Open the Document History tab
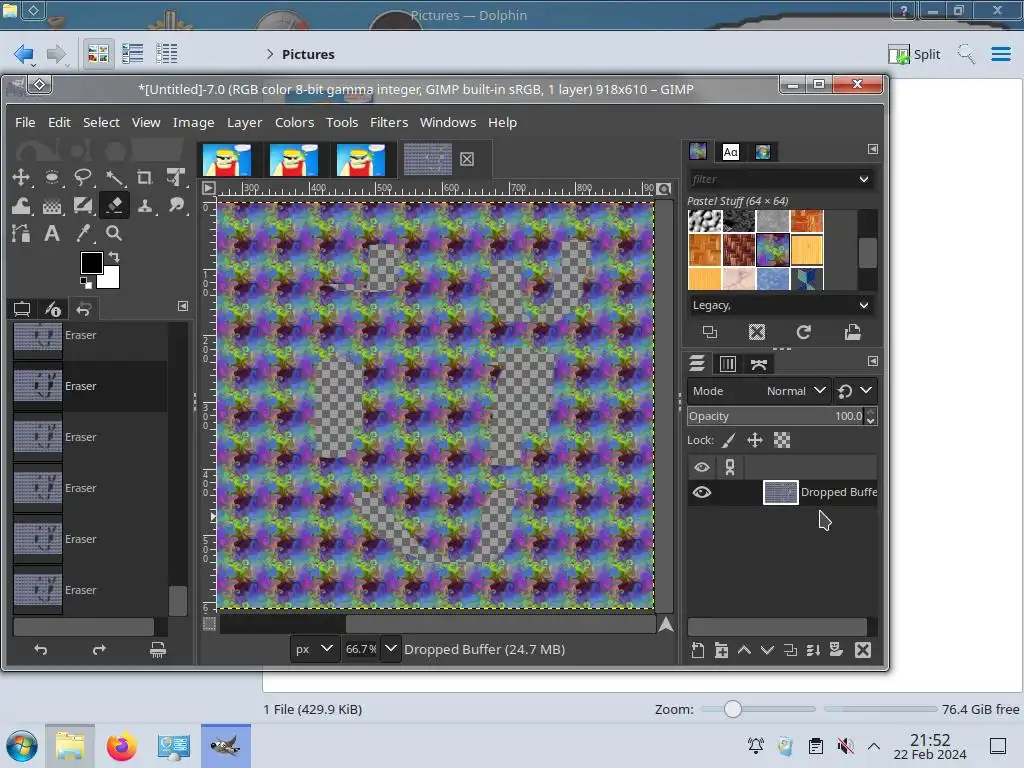1024x768 pixels. click(x=763, y=152)
